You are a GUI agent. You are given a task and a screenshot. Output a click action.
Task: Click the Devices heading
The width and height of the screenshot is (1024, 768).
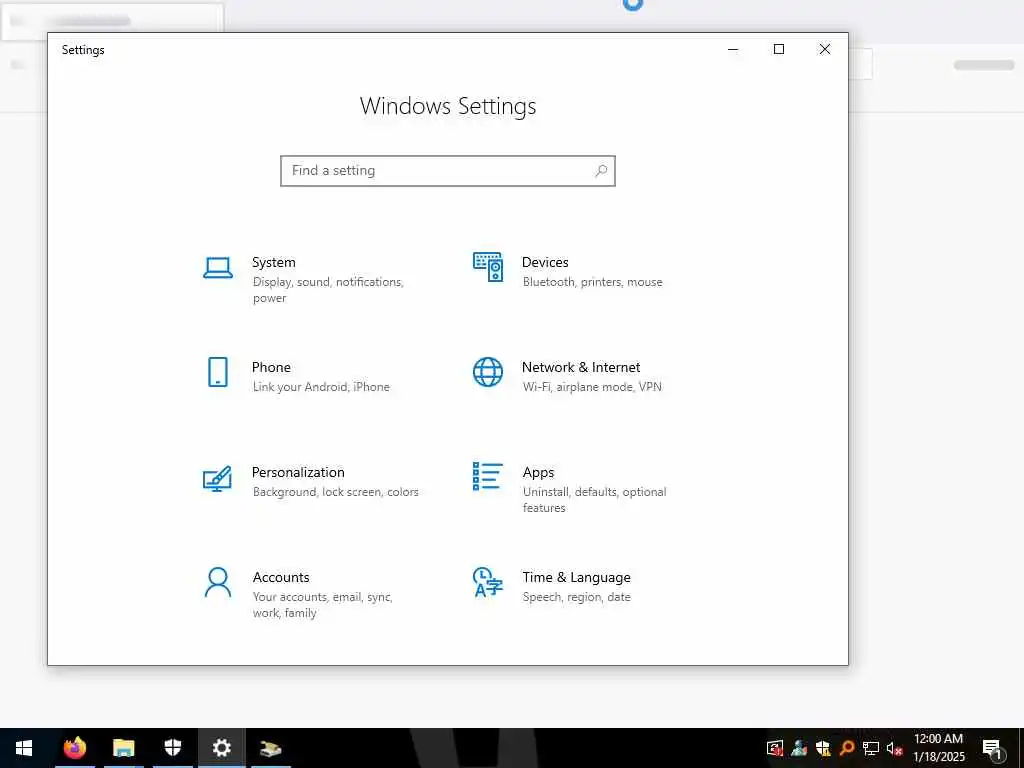coord(545,262)
